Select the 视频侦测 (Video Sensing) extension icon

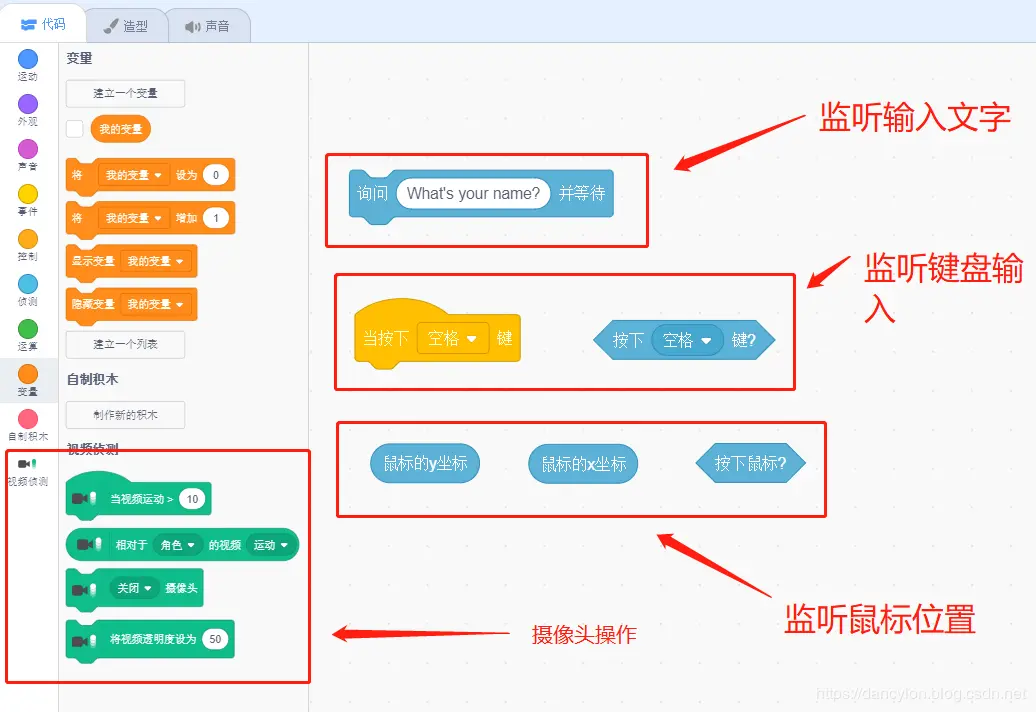pyautogui.click(x=27, y=465)
